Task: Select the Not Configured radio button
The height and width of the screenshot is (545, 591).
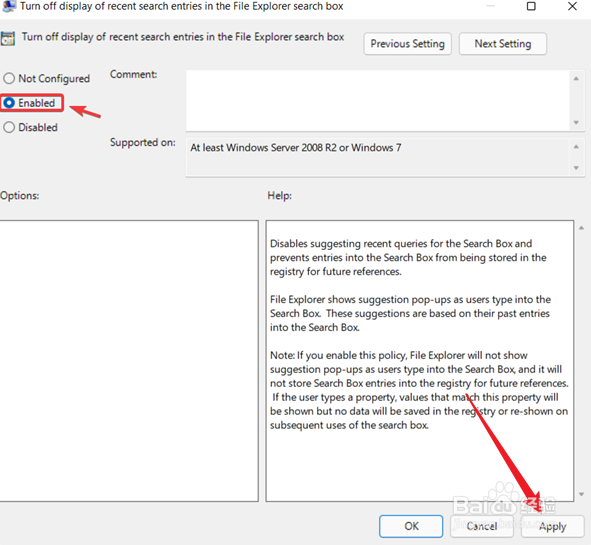Action: (x=9, y=78)
